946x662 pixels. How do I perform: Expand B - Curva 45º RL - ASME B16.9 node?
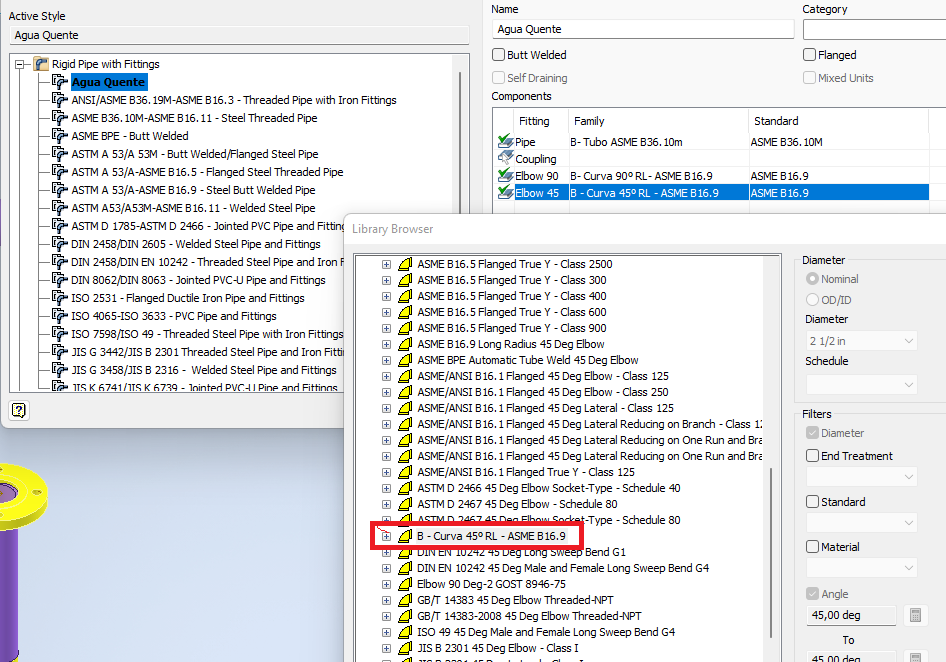point(386,536)
